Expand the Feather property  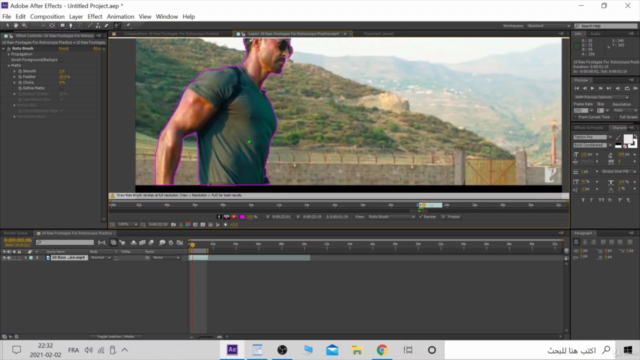point(15,77)
